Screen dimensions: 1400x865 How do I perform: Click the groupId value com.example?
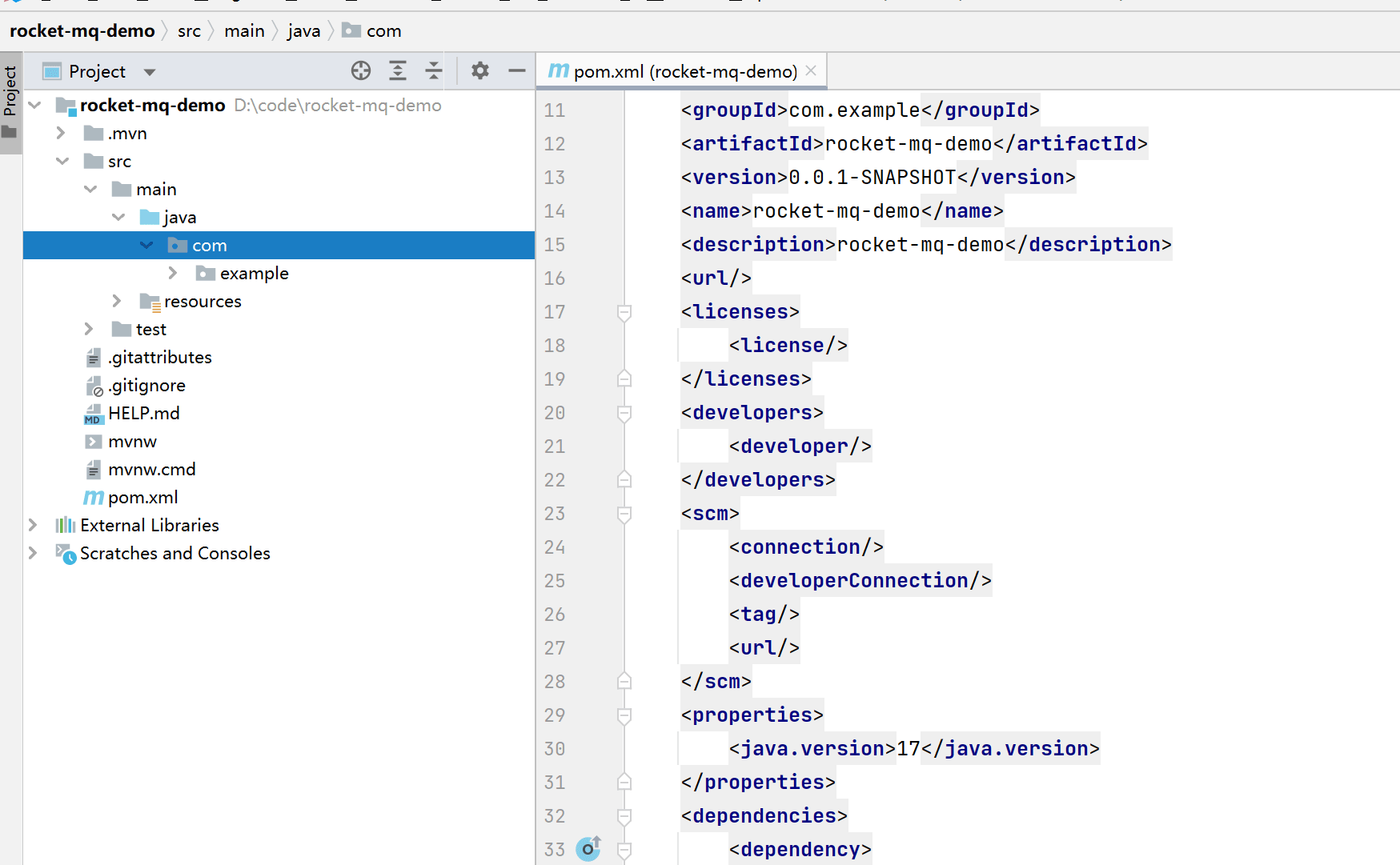tap(854, 110)
